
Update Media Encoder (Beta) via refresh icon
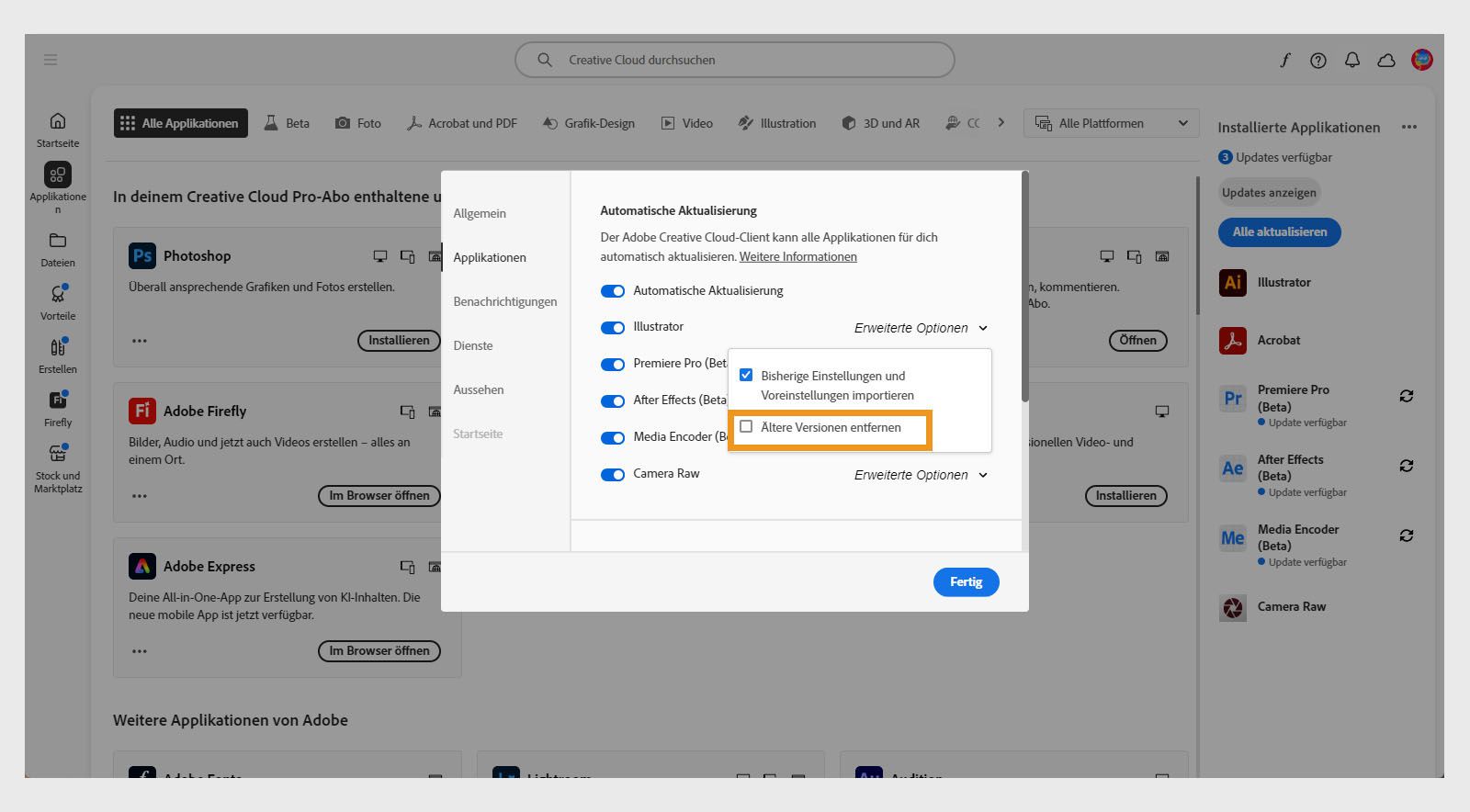[1407, 536]
